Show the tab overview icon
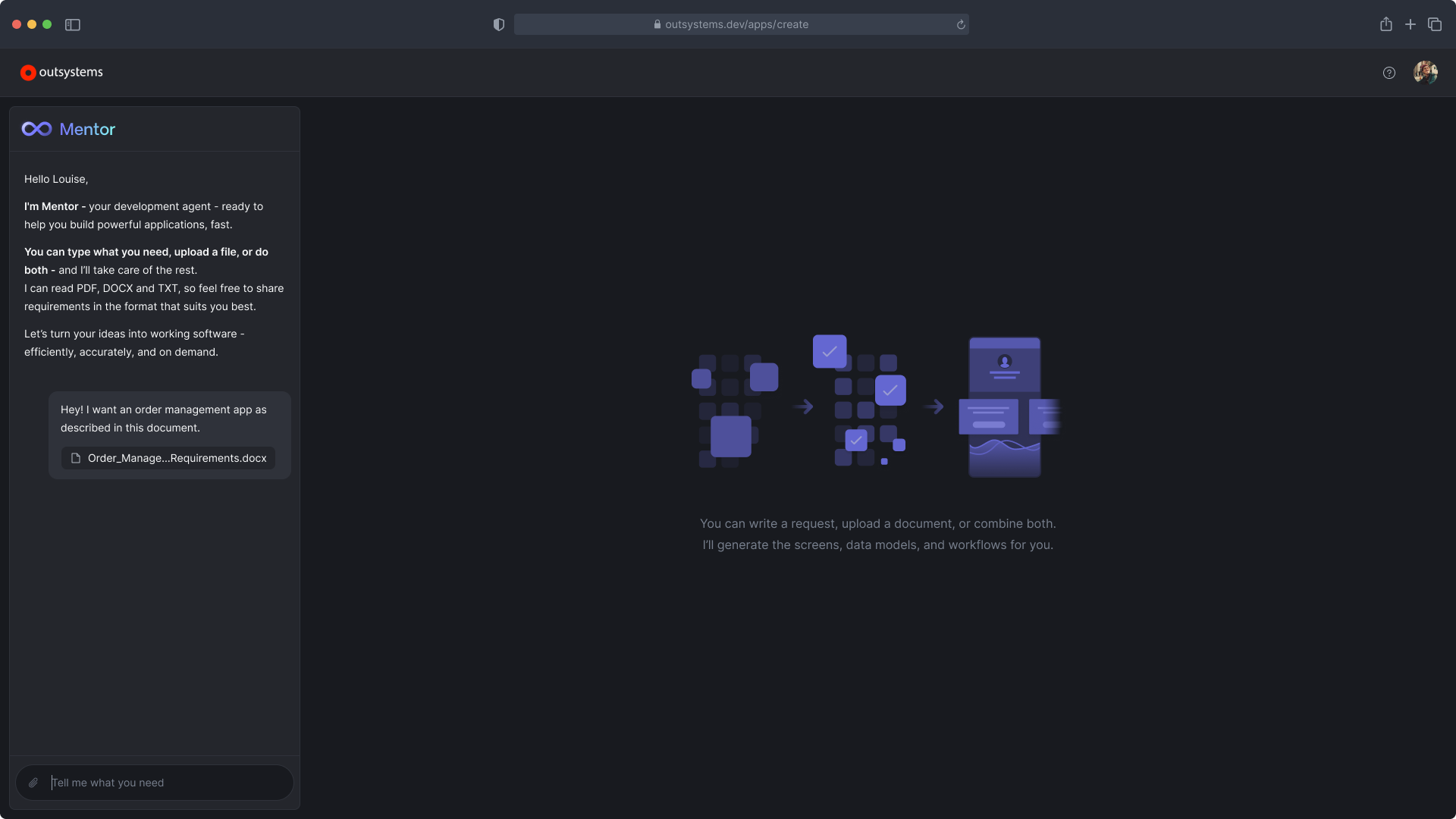This screenshot has height=819, width=1456. pos(1434,24)
